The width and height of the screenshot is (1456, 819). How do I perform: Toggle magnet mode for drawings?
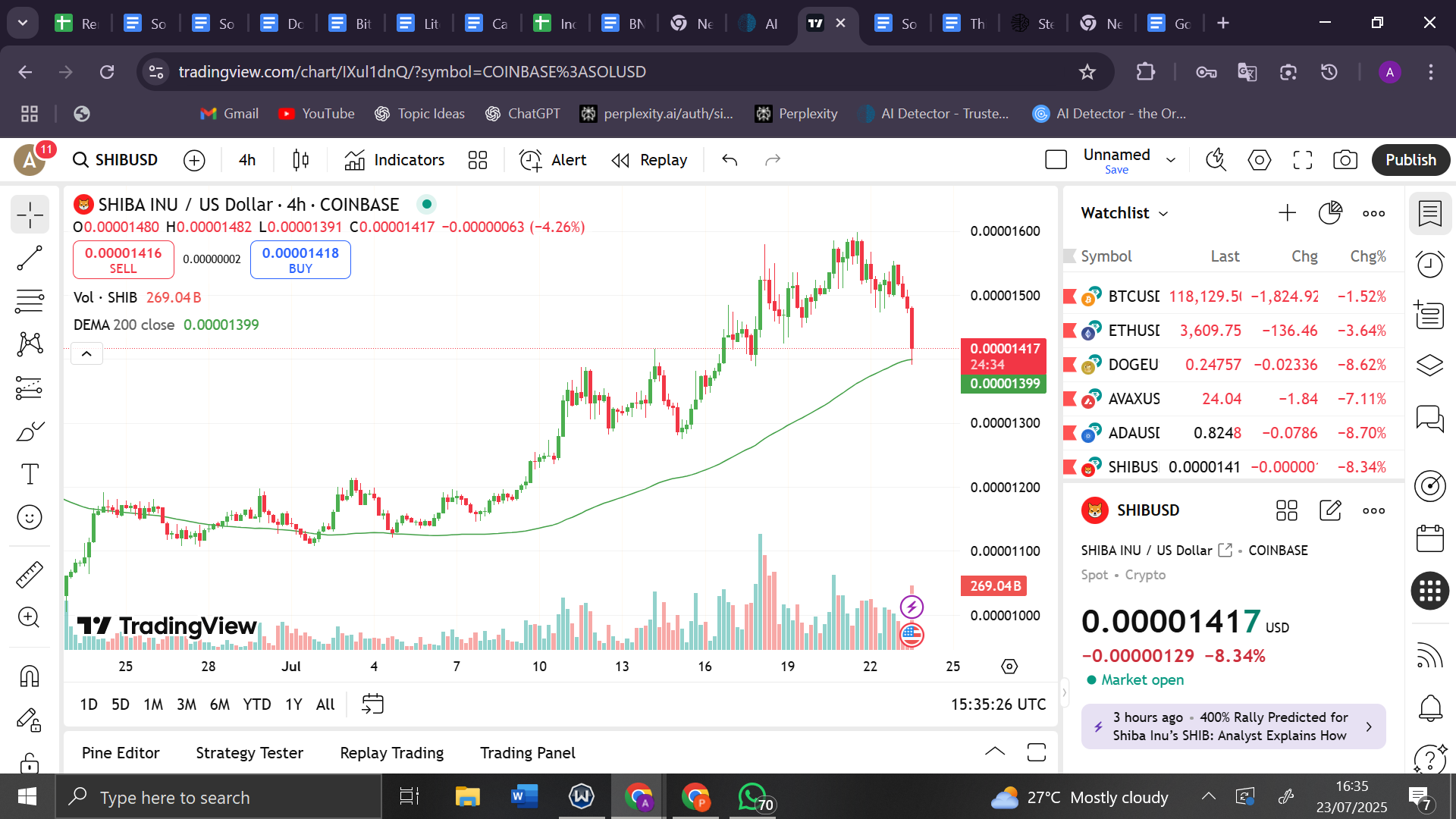pos(30,676)
